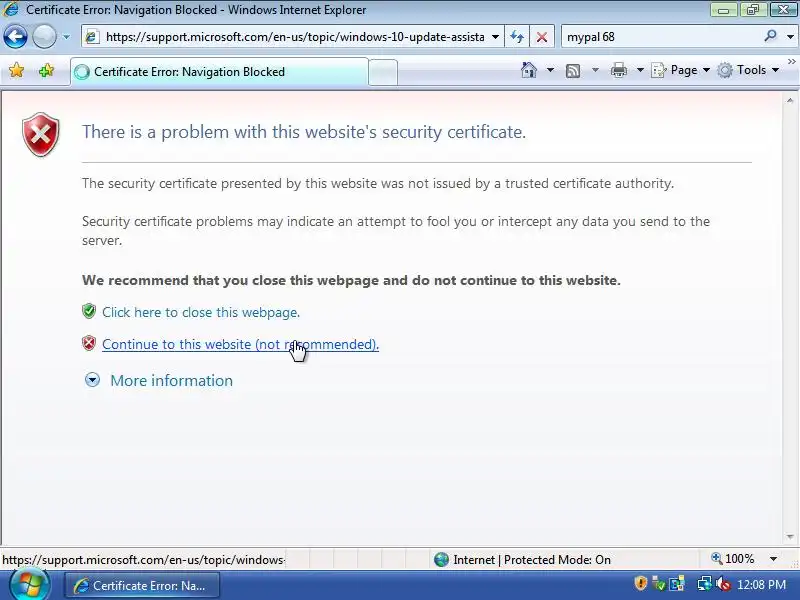Continue to this website (not recommended) link
Image resolution: width=800 pixels, height=600 pixels.
tap(240, 344)
